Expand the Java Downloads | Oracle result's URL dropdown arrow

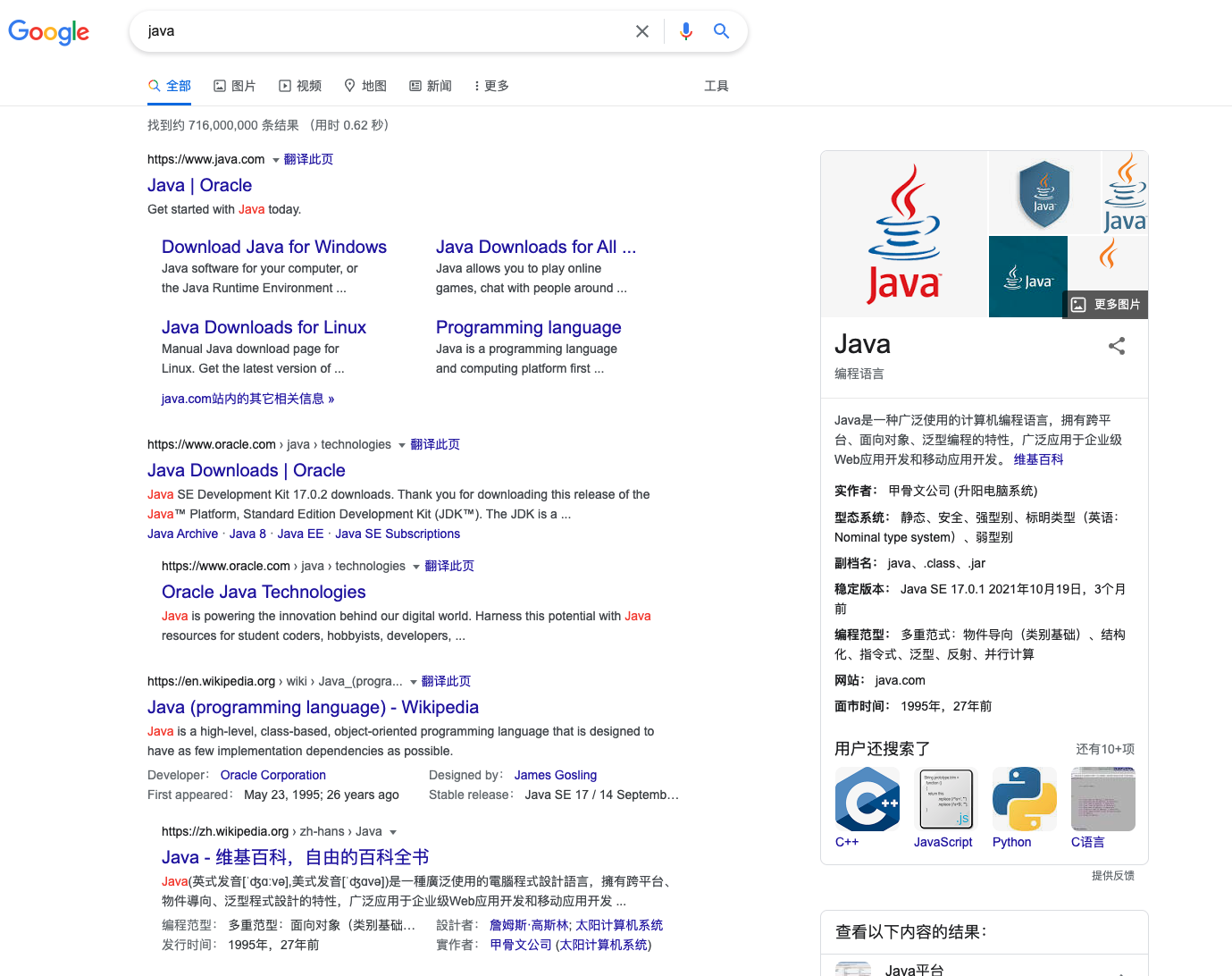tap(402, 445)
